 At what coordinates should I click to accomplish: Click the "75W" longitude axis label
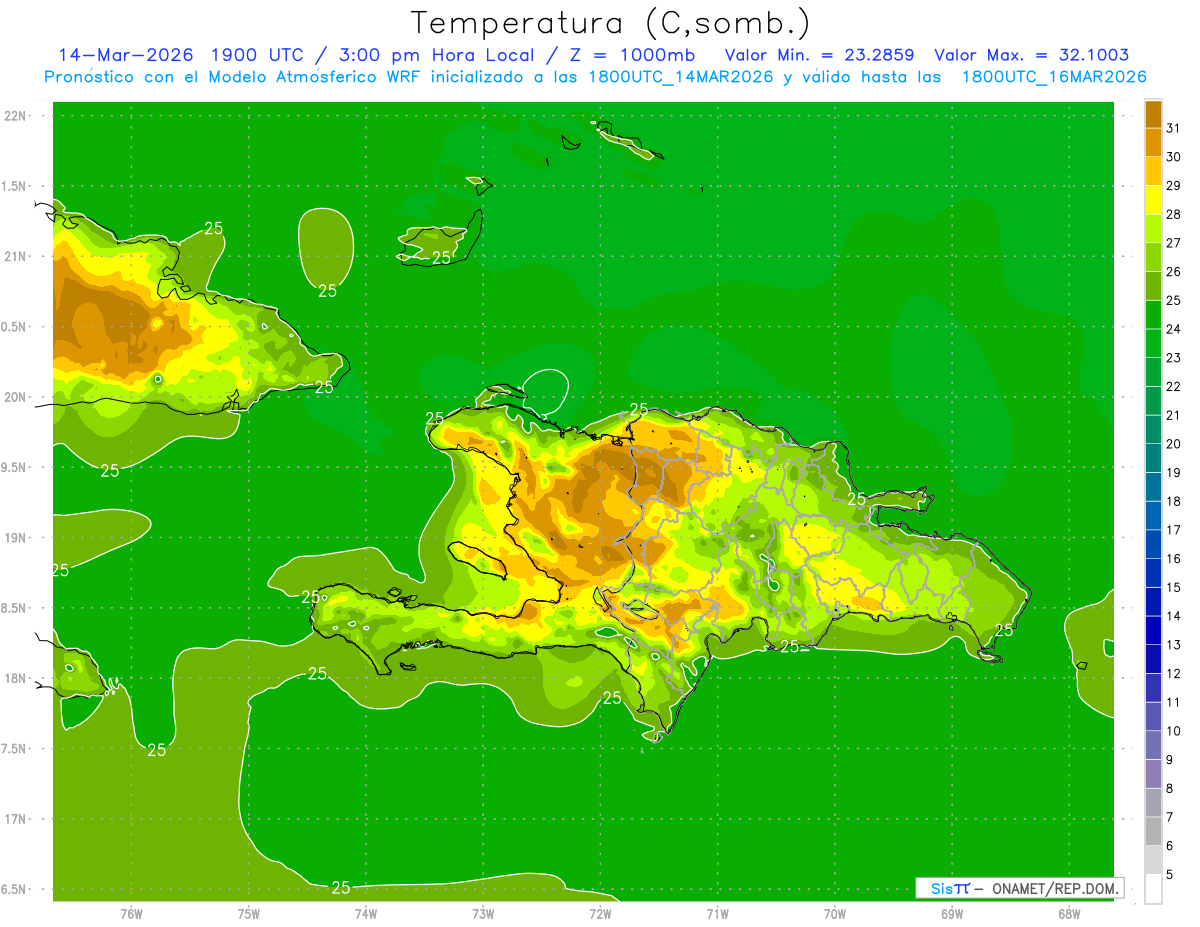coord(248,913)
